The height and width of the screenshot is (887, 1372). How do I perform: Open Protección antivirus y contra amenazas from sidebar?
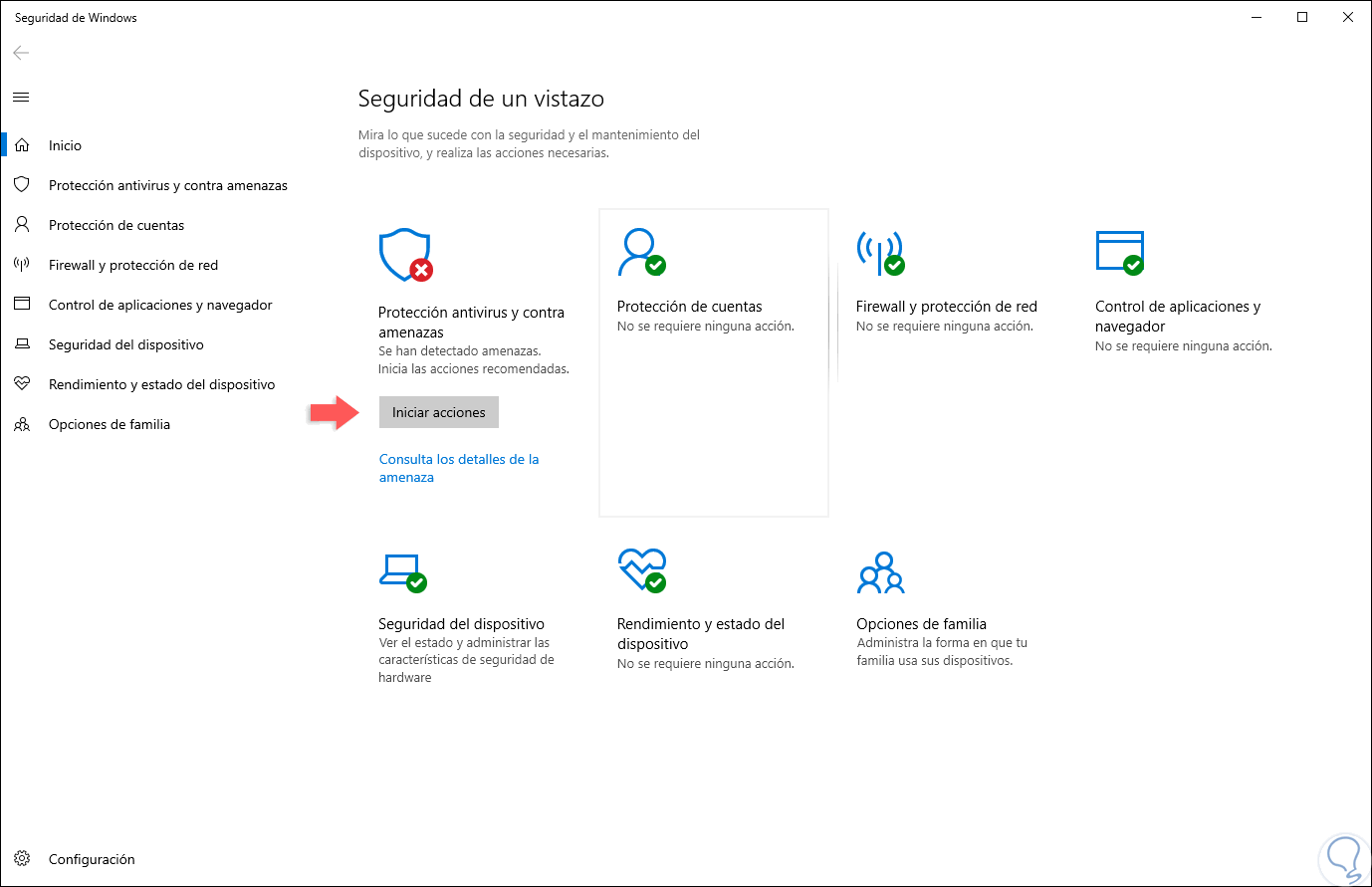pos(168,185)
